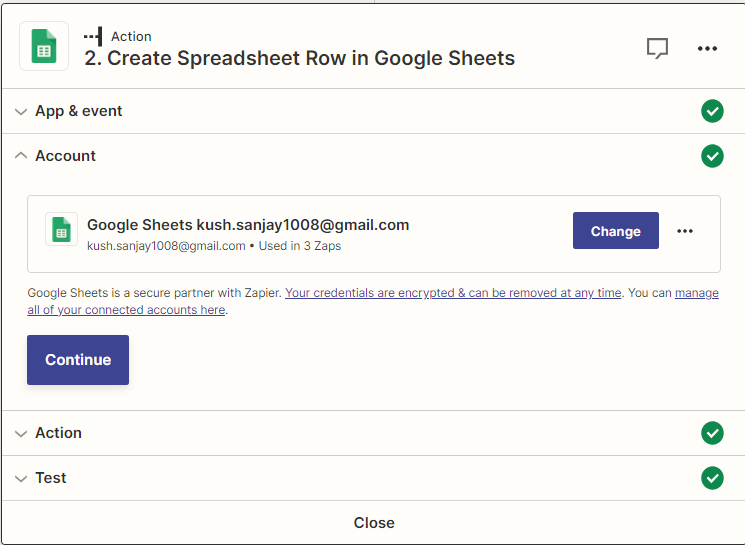Click the green checkmark on Account row

pyautogui.click(x=712, y=156)
